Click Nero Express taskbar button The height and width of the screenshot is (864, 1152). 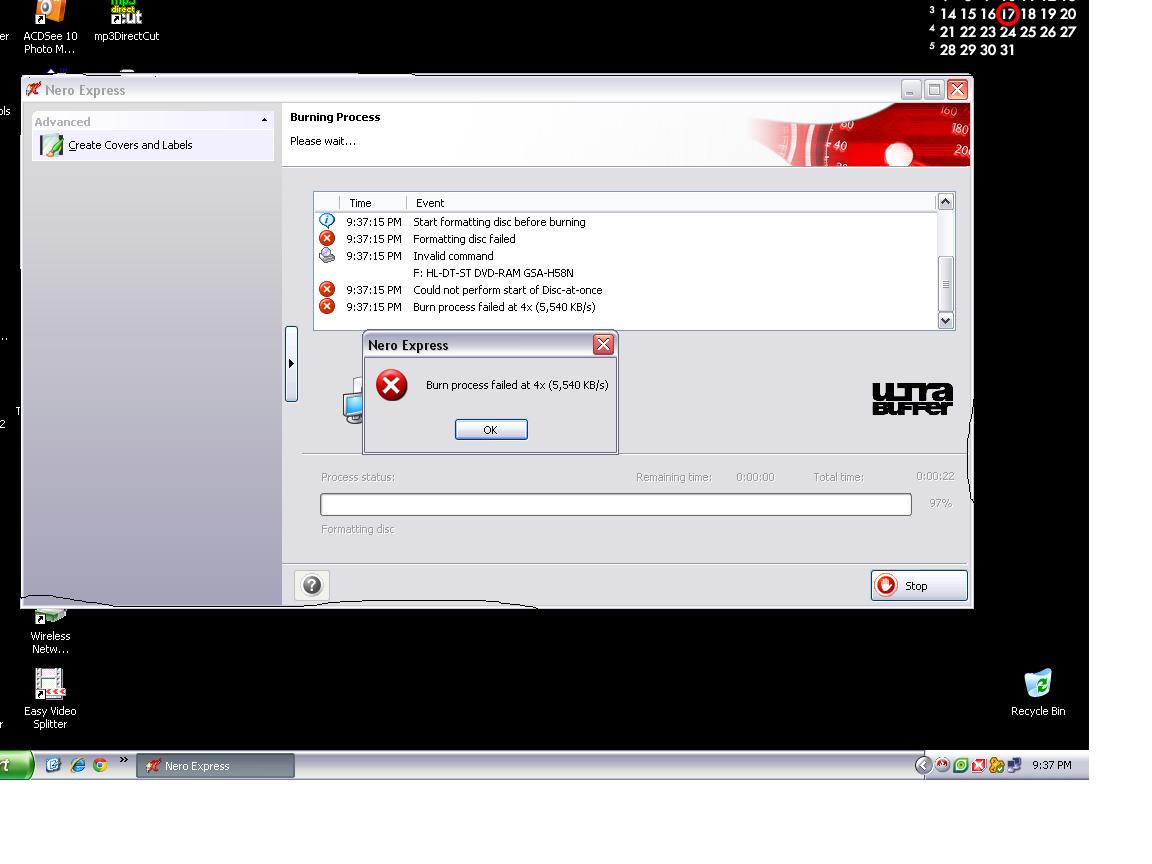215,766
